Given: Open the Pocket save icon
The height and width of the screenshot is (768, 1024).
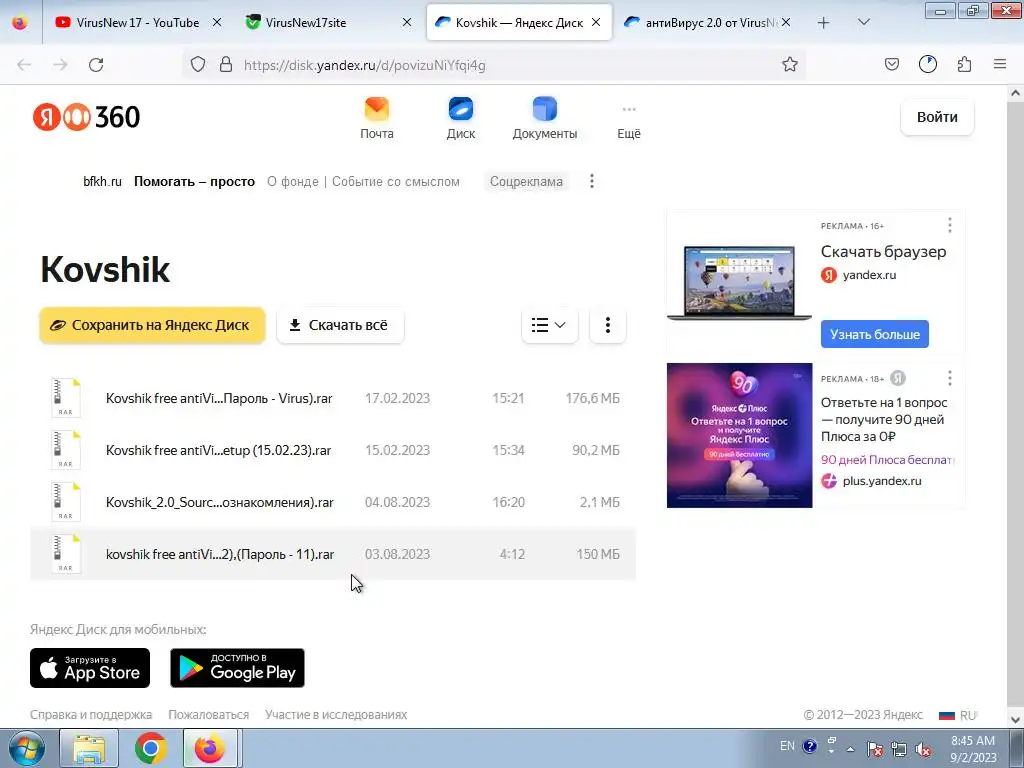Looking at the screenshot, I should pyautogui.click(x=891, y=65).
